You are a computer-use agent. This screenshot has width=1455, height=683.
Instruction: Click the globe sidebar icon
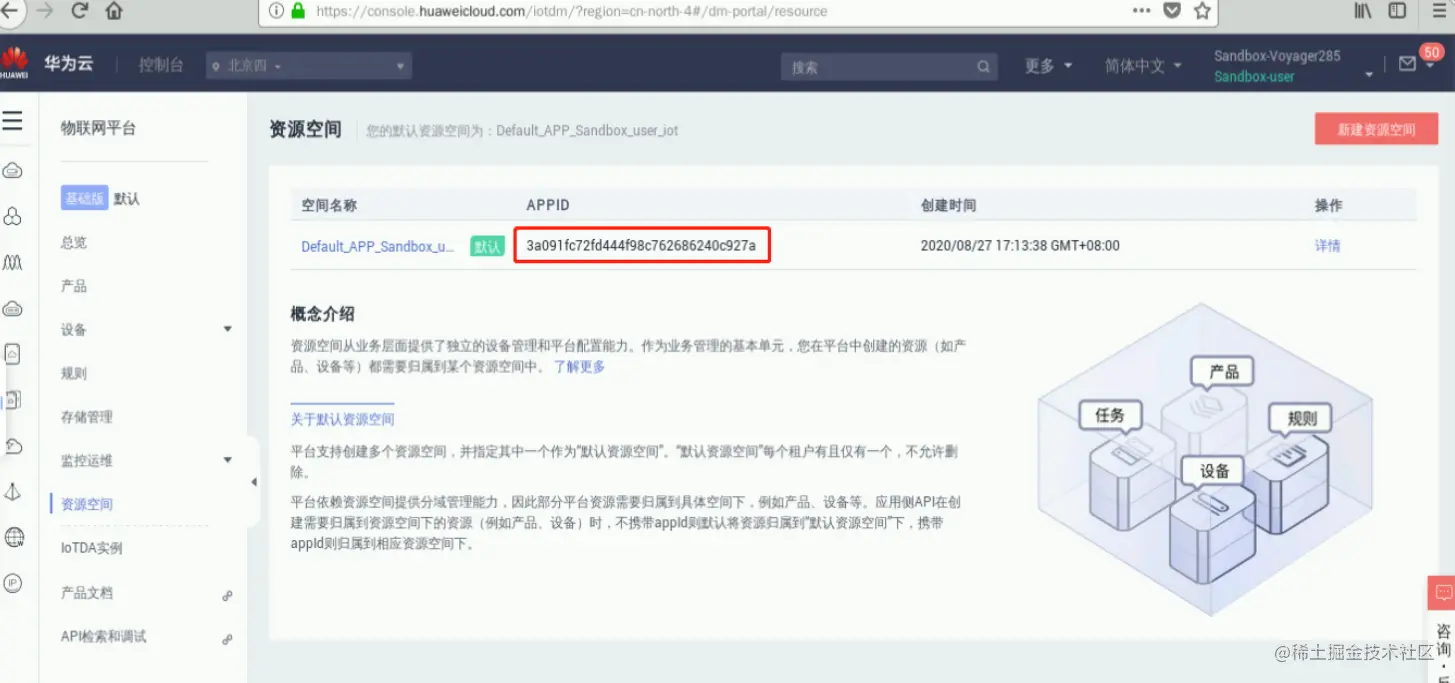coord(14,538)
